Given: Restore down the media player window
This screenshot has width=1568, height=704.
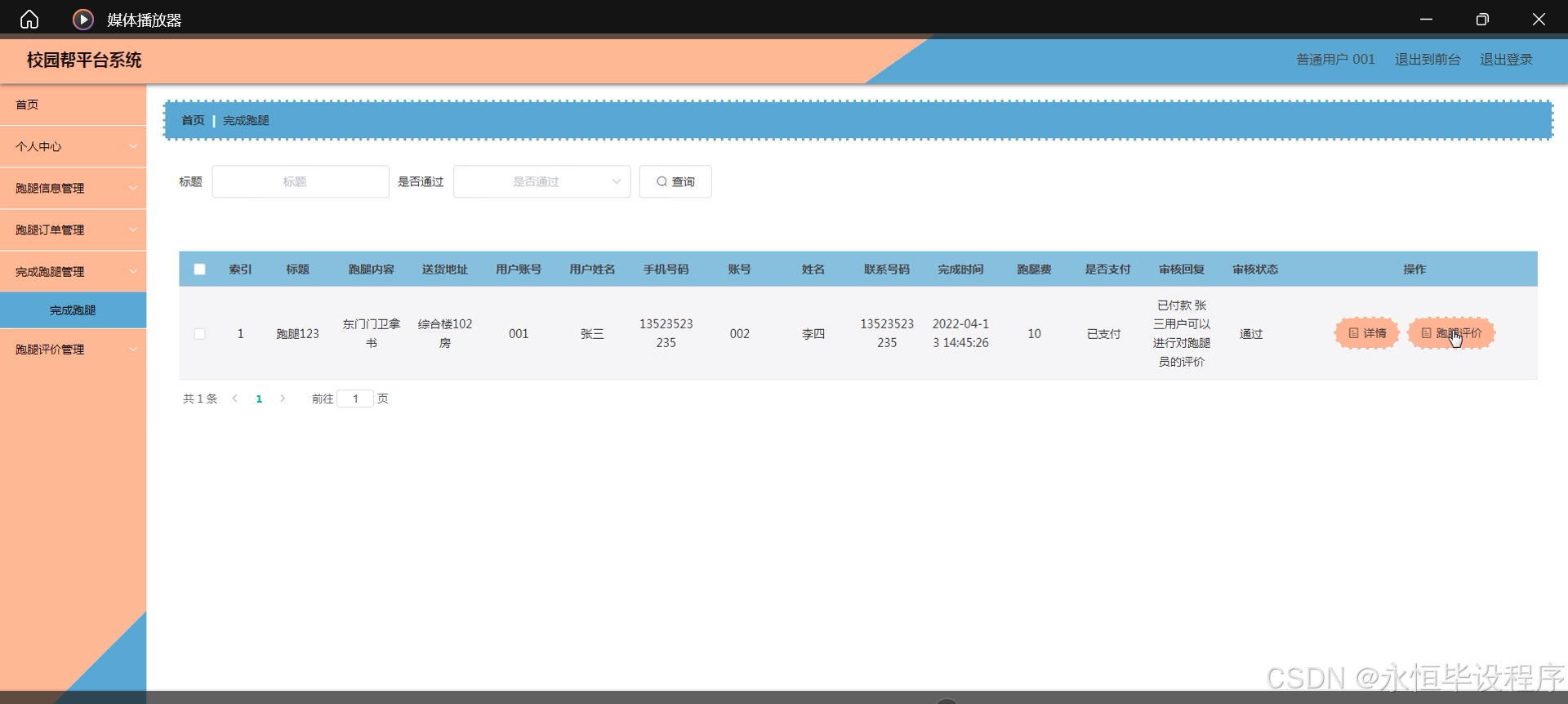Looking at the screenshot, I should coord(1482,19).
